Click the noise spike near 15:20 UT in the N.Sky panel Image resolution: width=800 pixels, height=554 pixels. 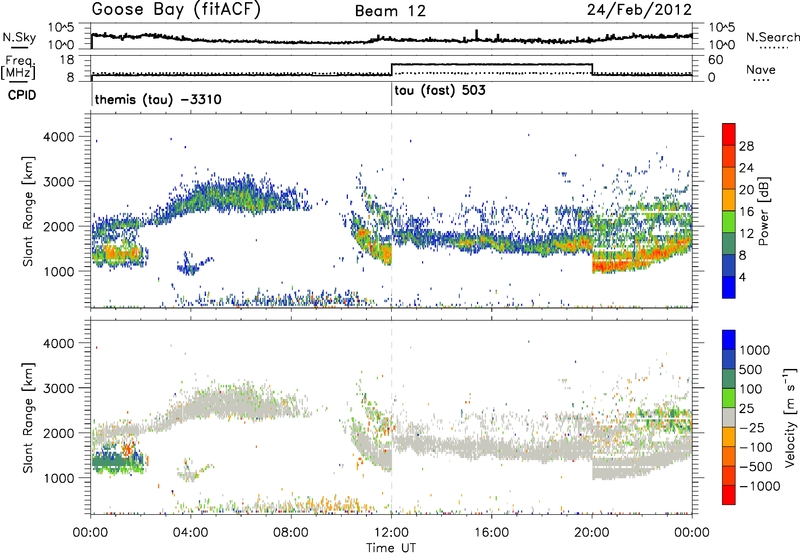click(x=477, y=35)
